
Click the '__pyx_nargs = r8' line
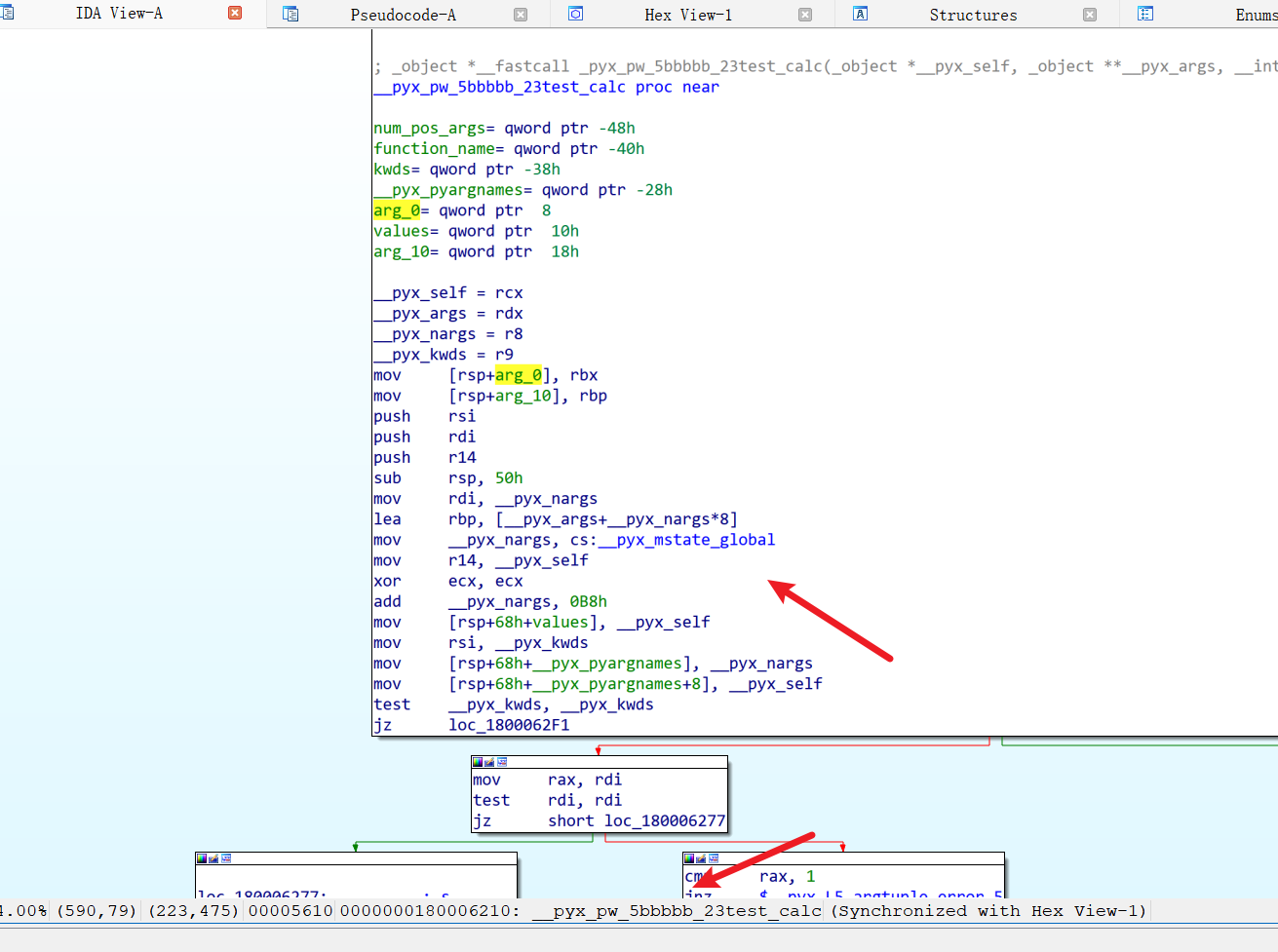pos(448,333)
